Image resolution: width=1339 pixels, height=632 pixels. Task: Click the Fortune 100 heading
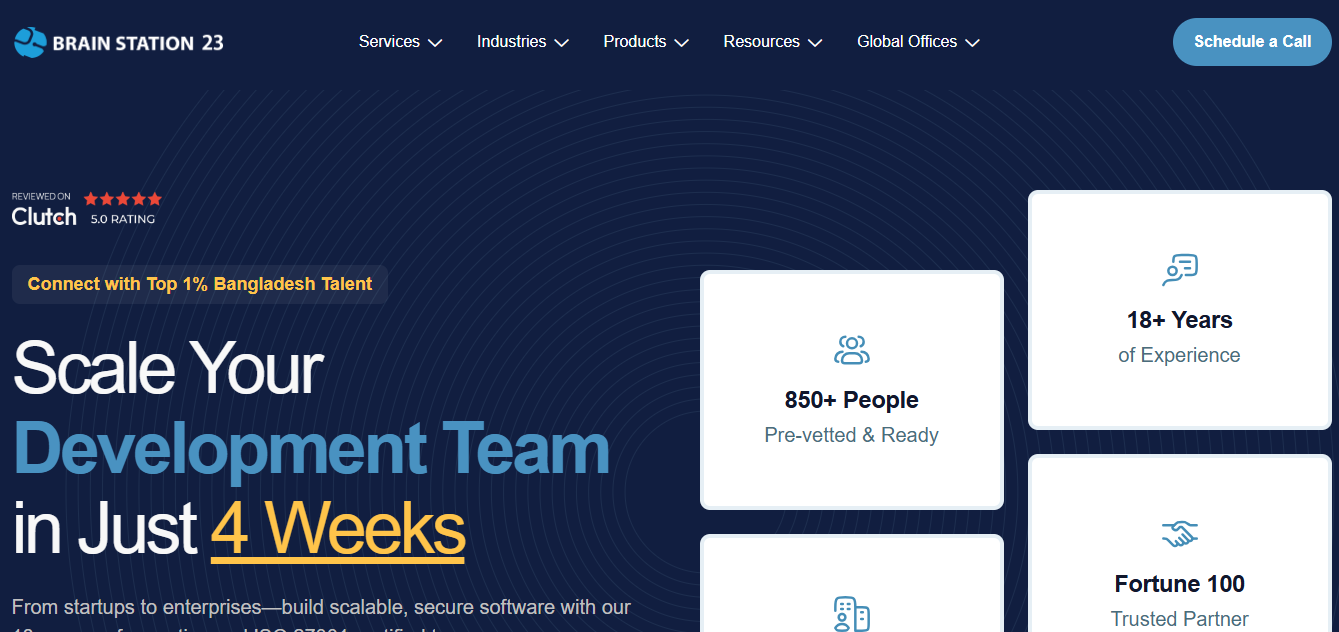[1180, 584]
